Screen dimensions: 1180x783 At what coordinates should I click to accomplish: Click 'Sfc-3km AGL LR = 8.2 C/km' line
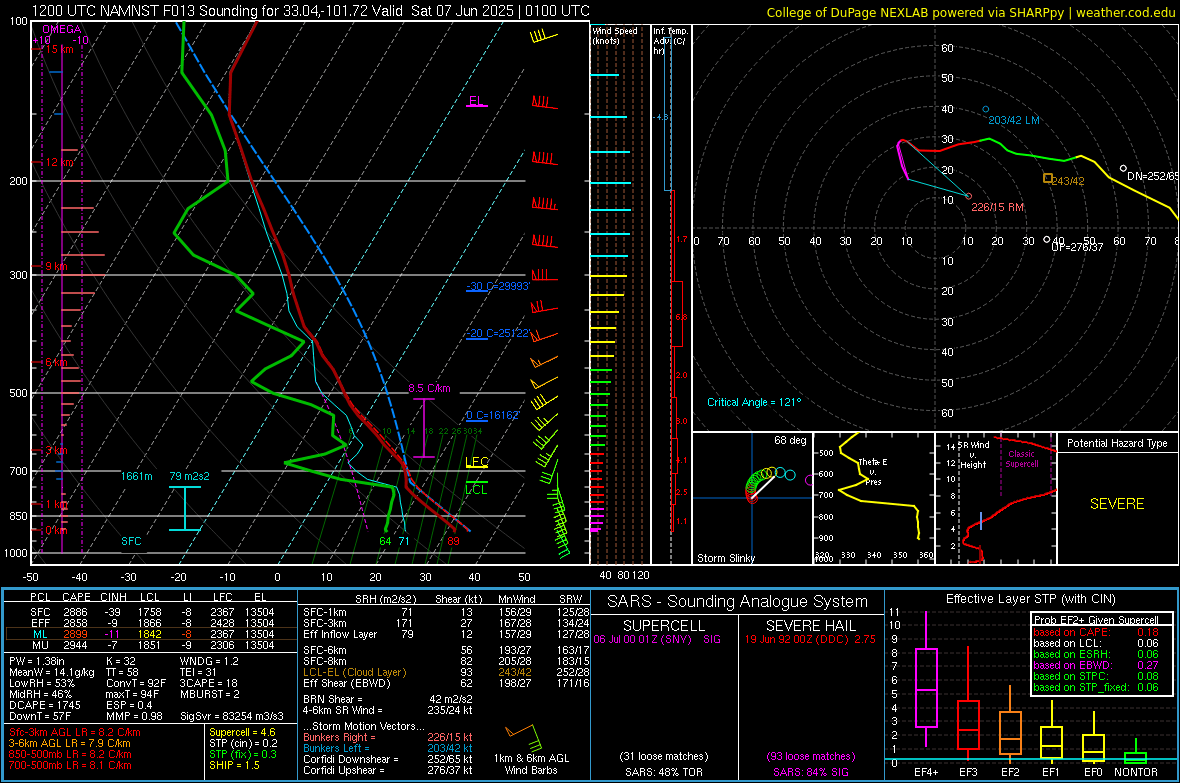75,733
